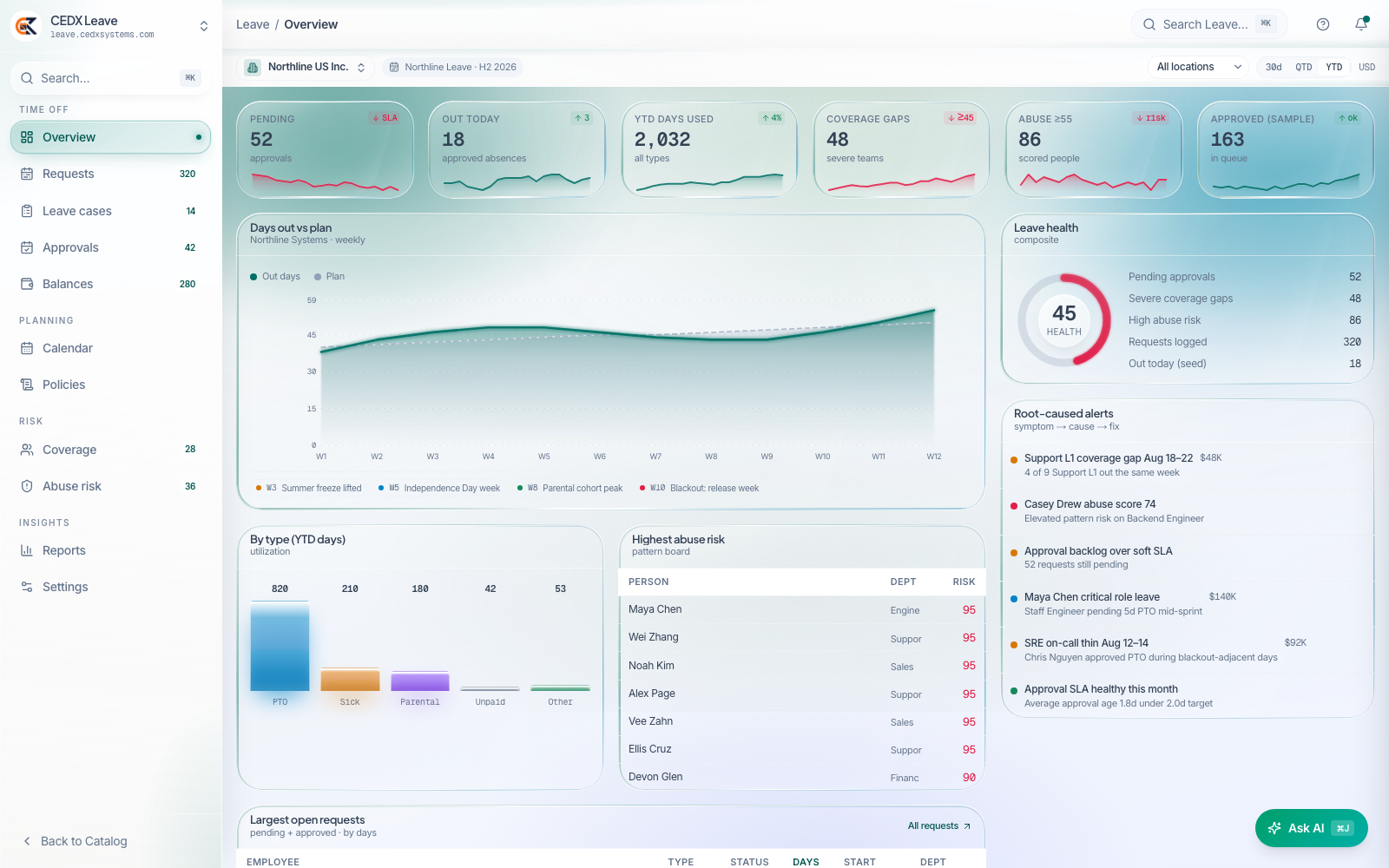Click the Settings sliders icon

(x=27, y=587)
